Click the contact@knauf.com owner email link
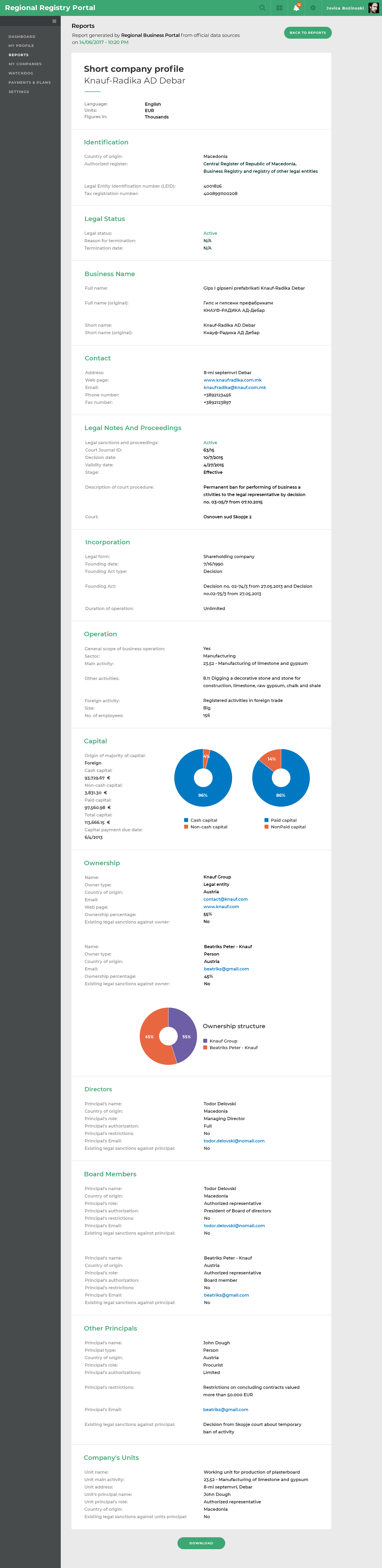This screenshot has height=1568, width=382. pyautogui.click(x=225, y=899)
